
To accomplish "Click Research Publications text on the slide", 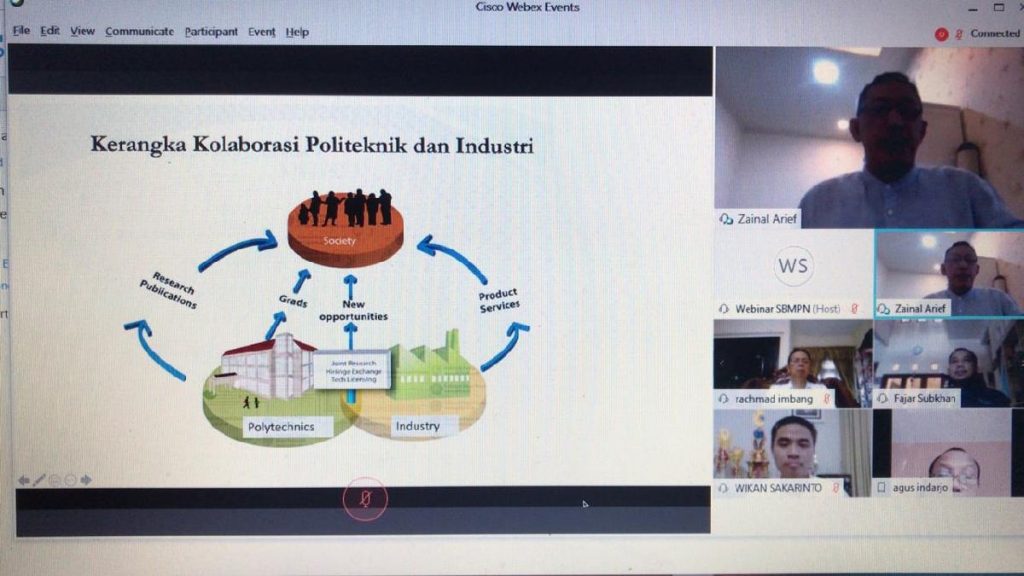I will click(x=170, y=289).
